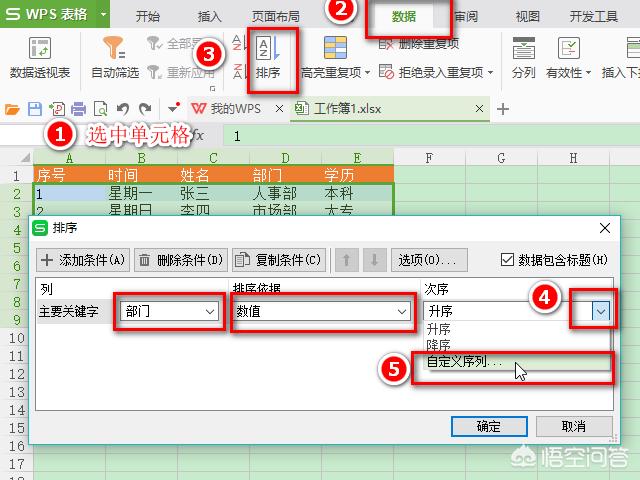Open the 视图 ribbon tab
The height and width of the screenshot is (480, 640).
[527, 16]
